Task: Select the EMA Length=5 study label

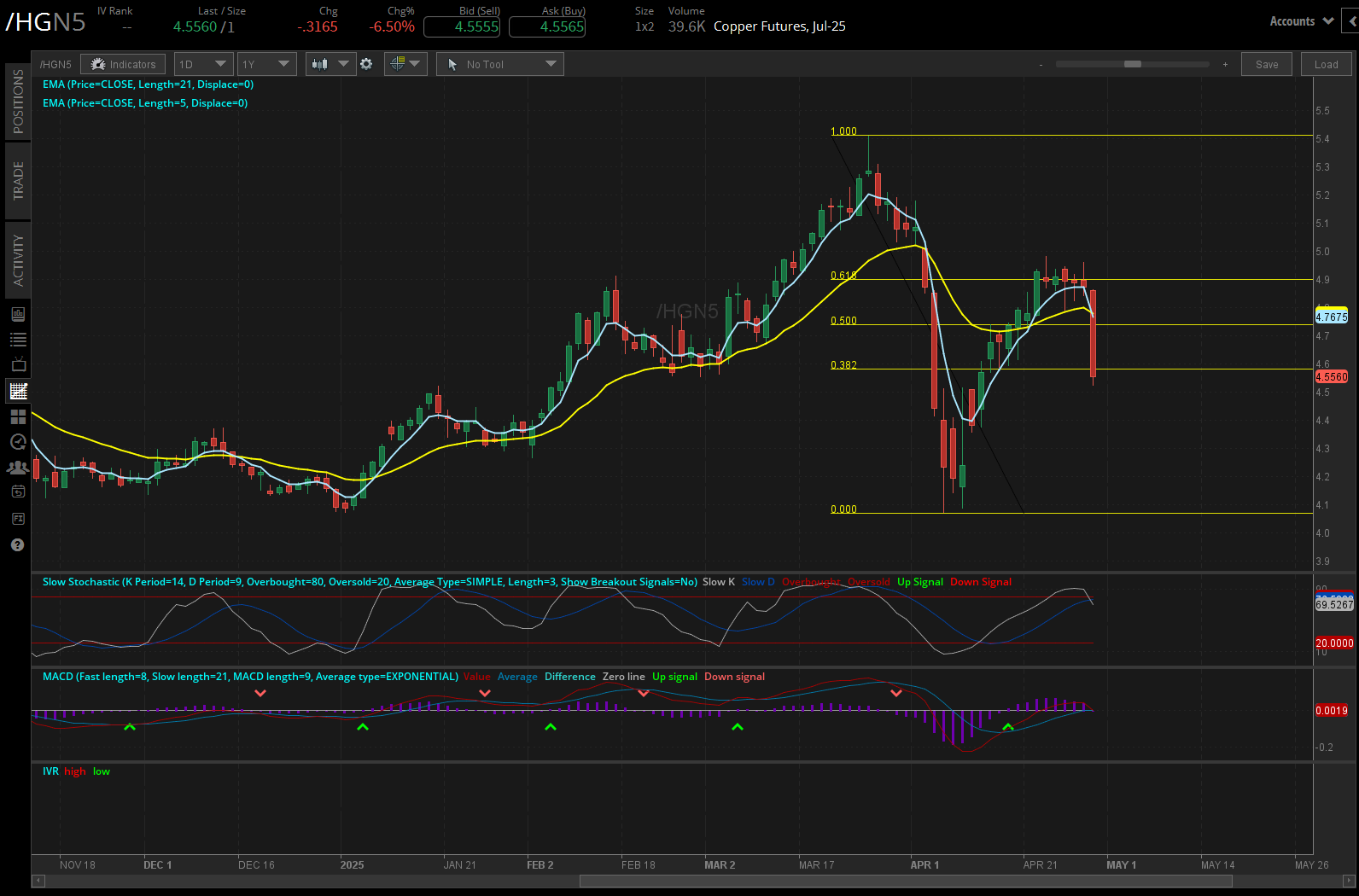Action: pyautogui.click(x=145, y=103)
